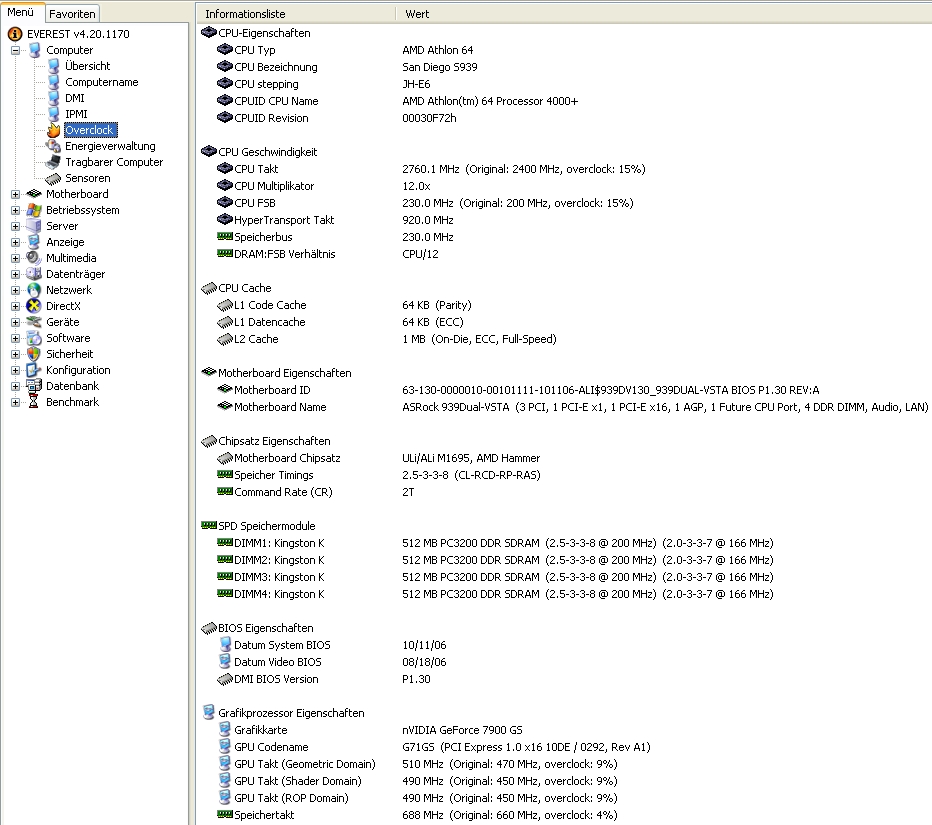The height and width of the screenshot is (825, 932).
Task: Expand the Multimedia tree node
Action: (15, 259)
